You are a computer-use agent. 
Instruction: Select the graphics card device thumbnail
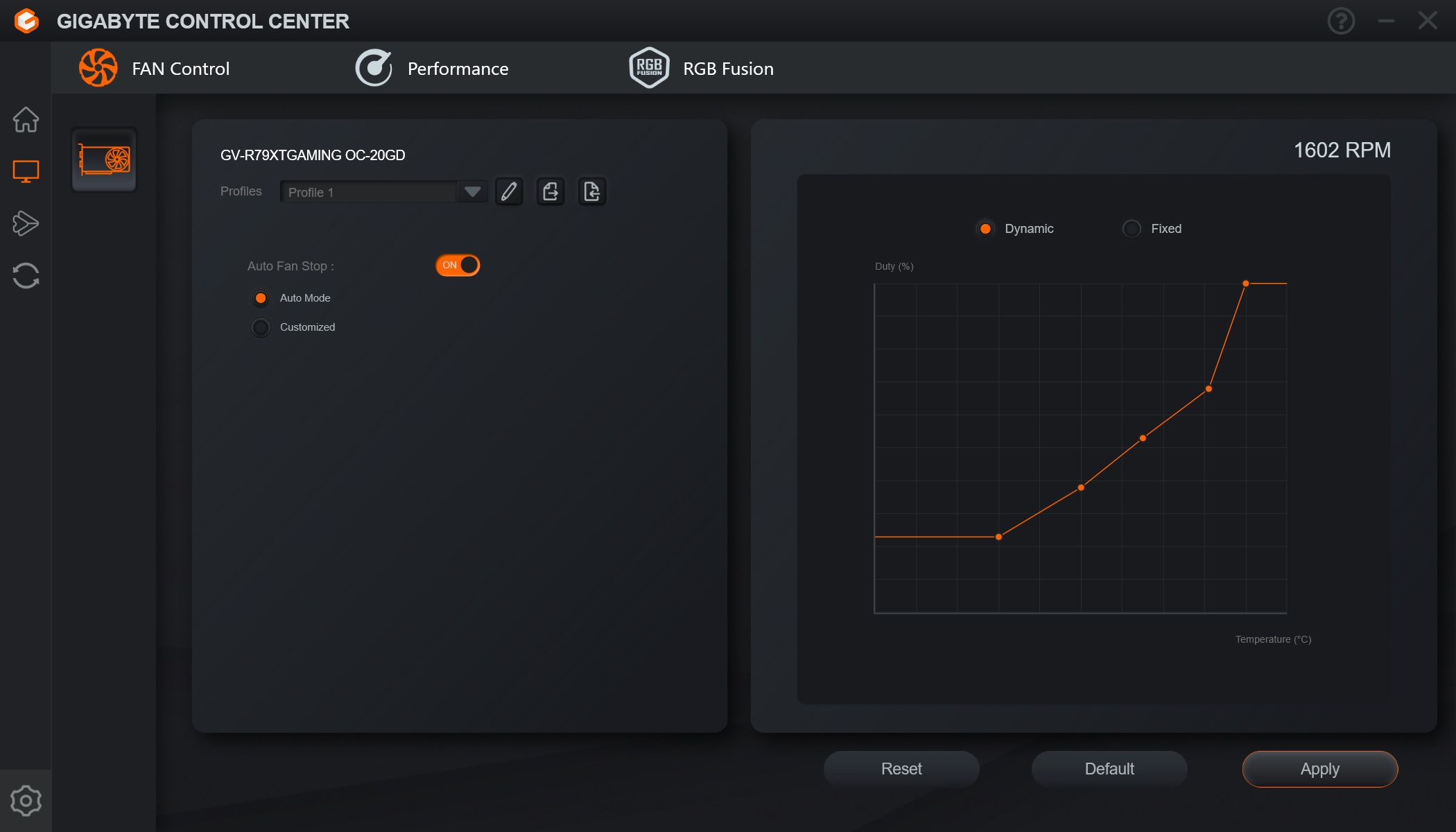pos(104,160)
